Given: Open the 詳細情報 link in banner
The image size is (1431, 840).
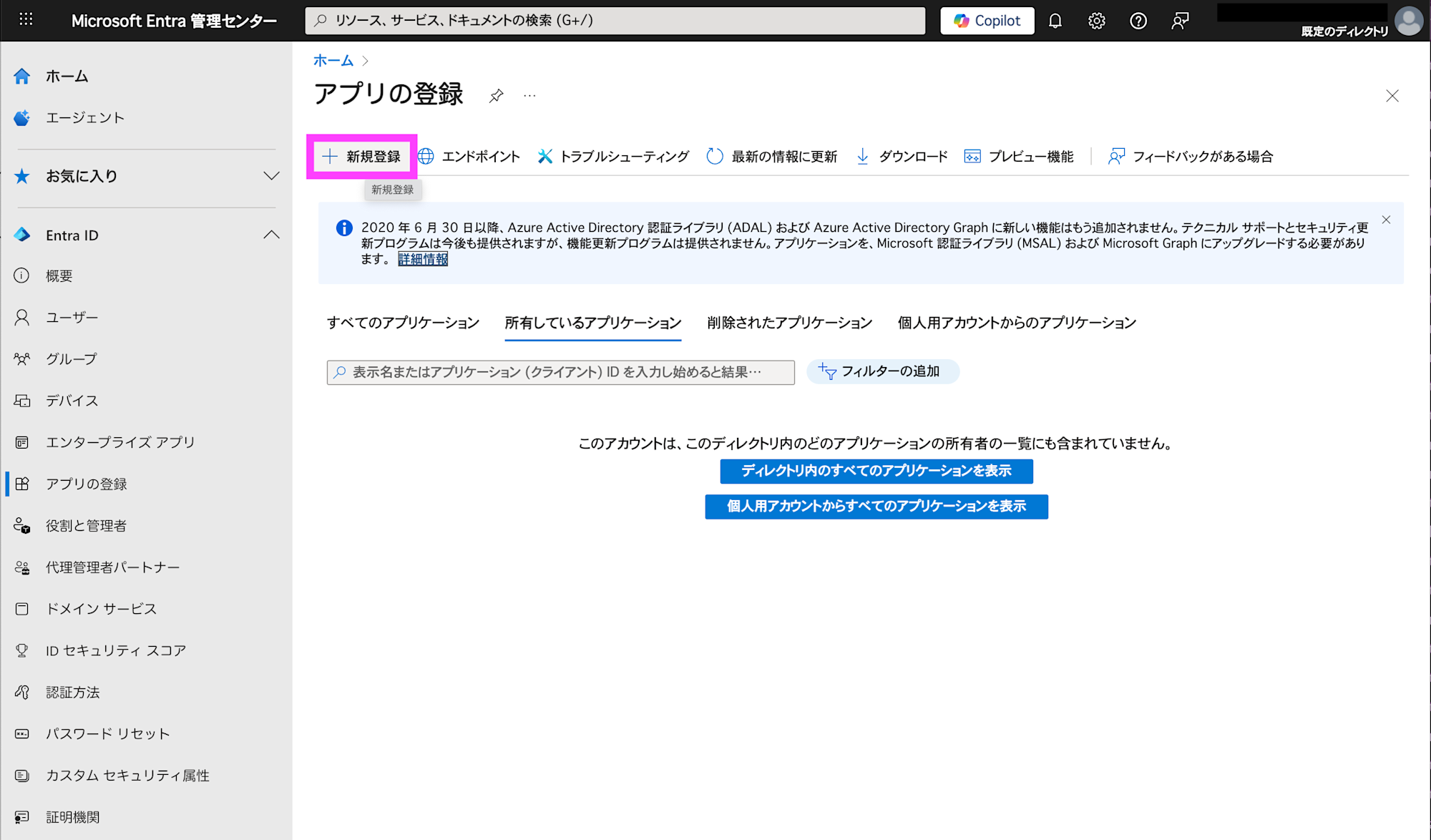Looking at the screenshot, I should 423,259.
